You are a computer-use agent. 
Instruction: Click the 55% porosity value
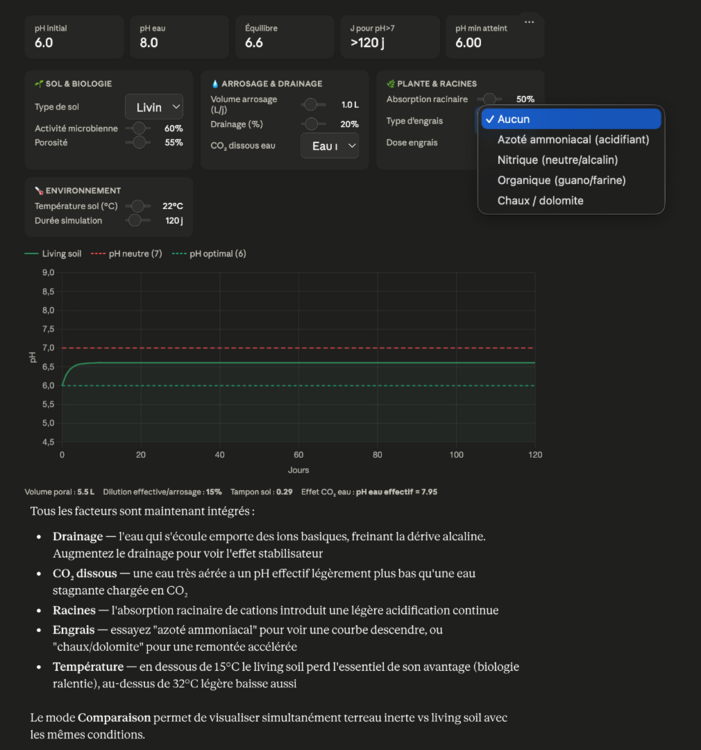pyautogui.click(x=174, y=143)
